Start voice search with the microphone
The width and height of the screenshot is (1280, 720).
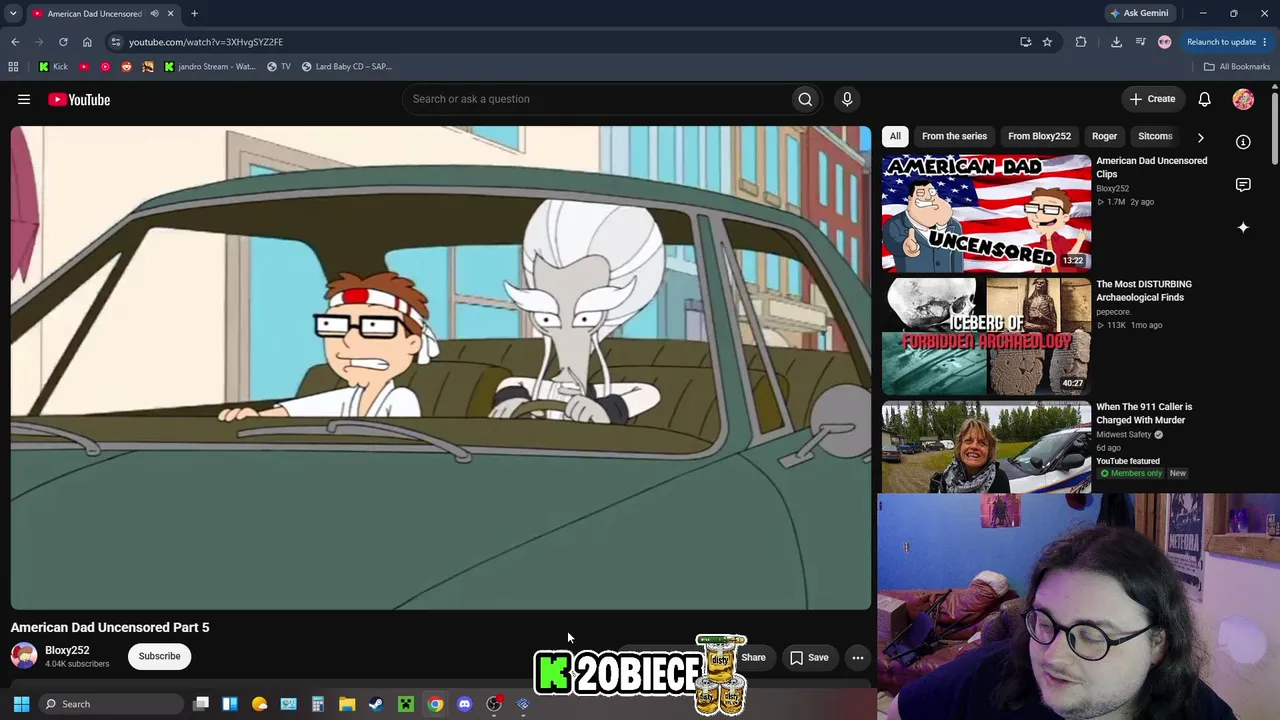click(x=847, y=99)
